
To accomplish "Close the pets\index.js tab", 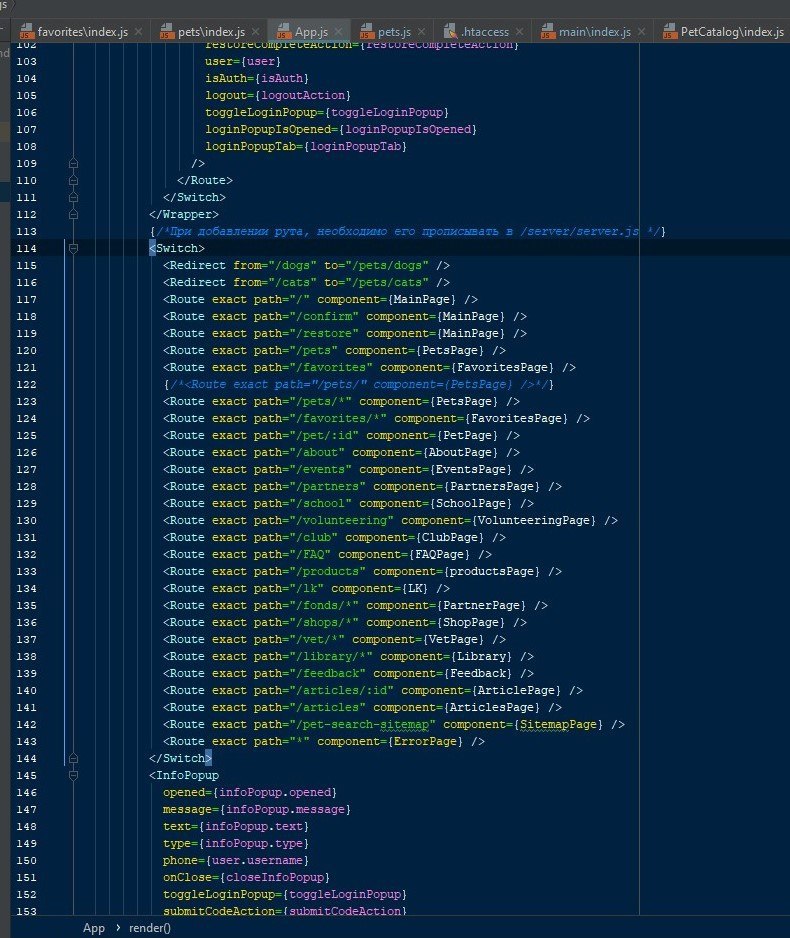I will coord(256,32).
